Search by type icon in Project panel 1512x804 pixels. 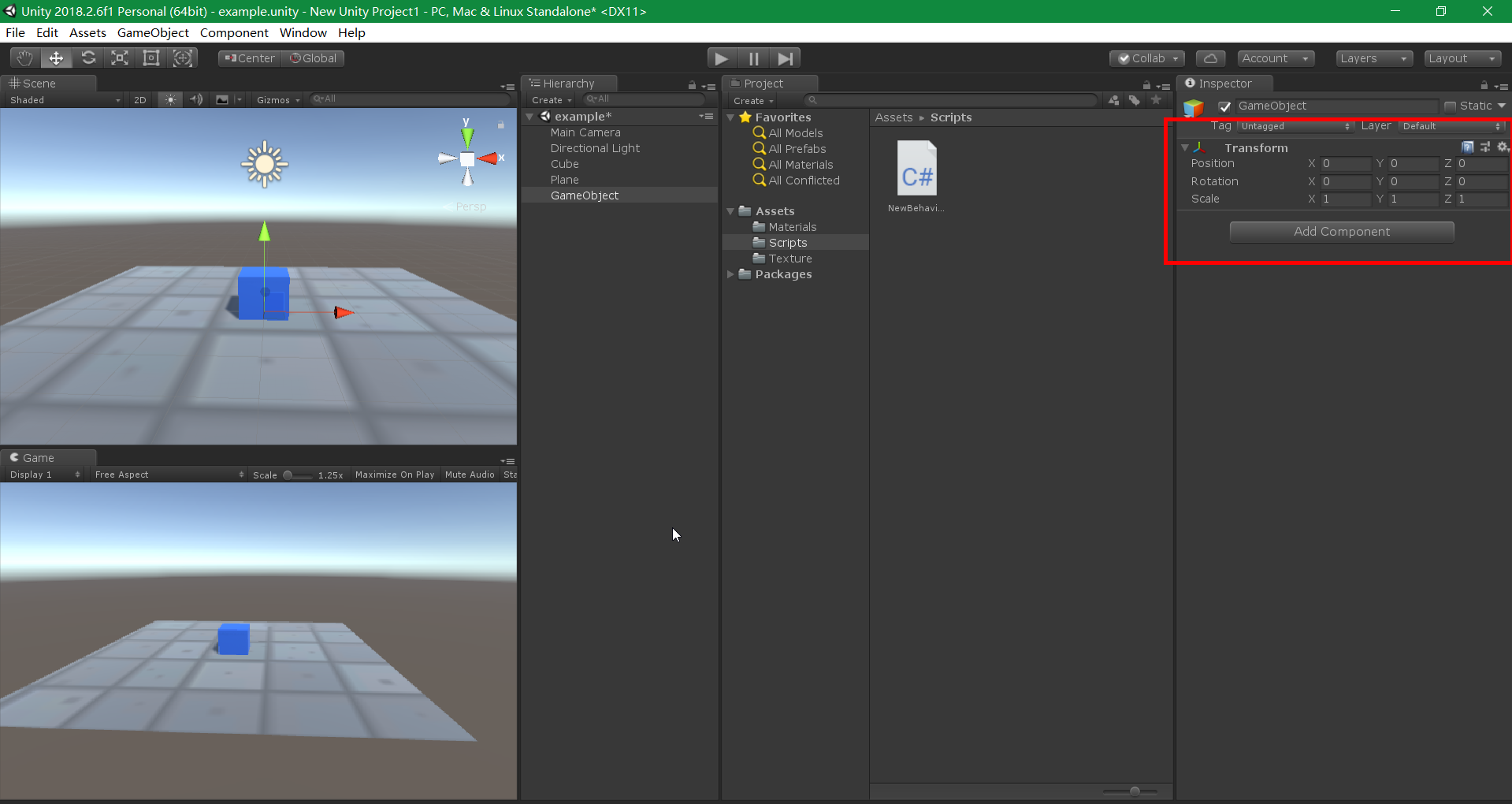(1114, 100)
